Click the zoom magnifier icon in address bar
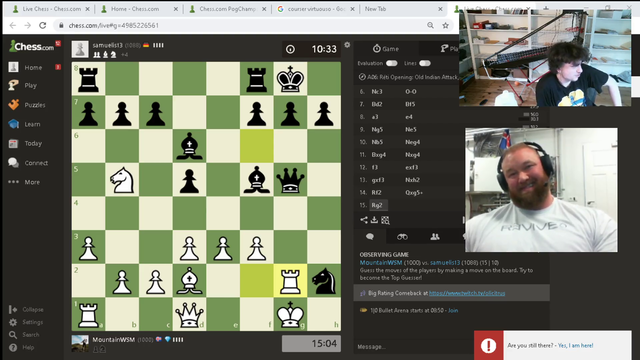 [x=430, y=25]
